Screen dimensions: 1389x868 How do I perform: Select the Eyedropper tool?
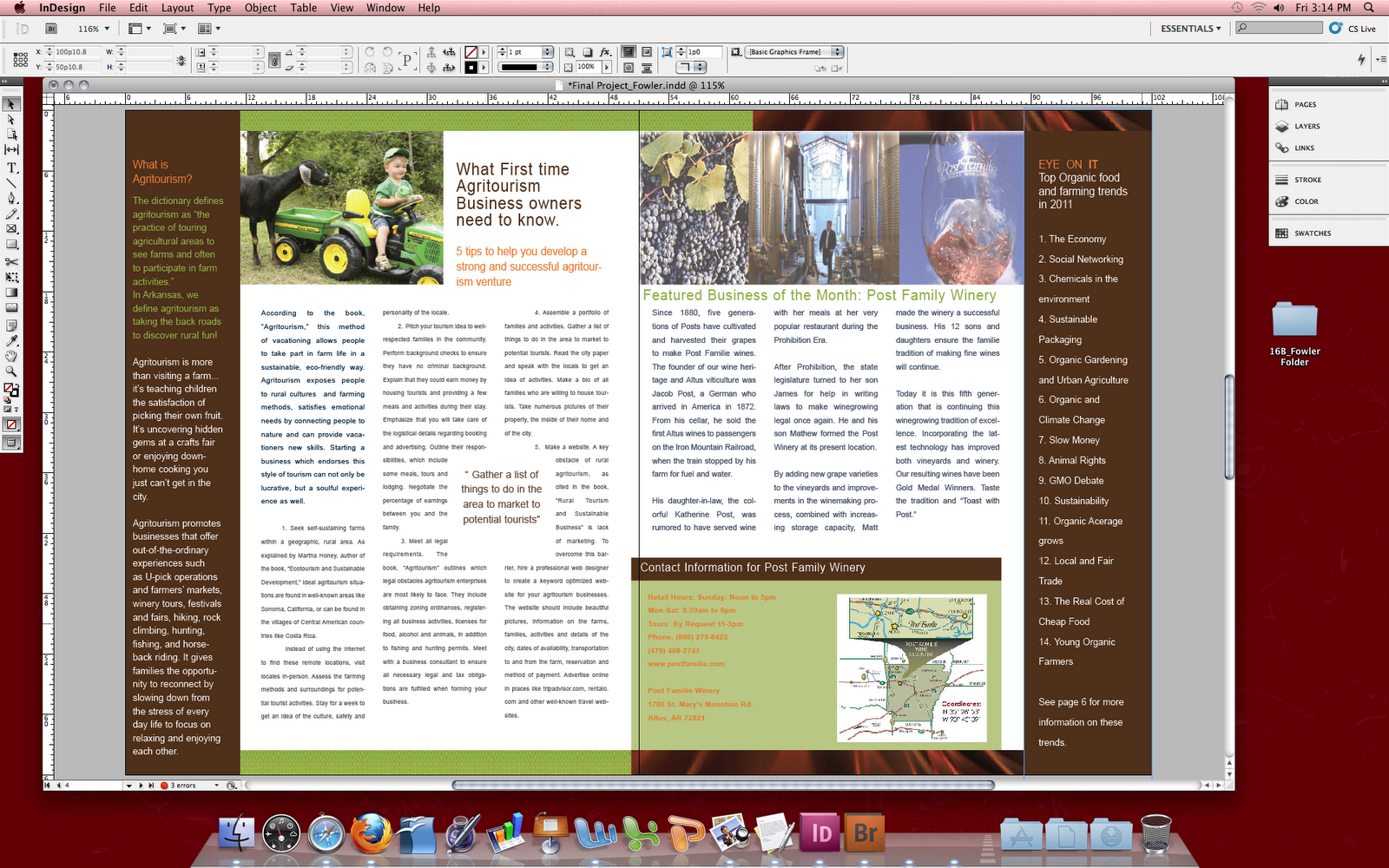11,341
